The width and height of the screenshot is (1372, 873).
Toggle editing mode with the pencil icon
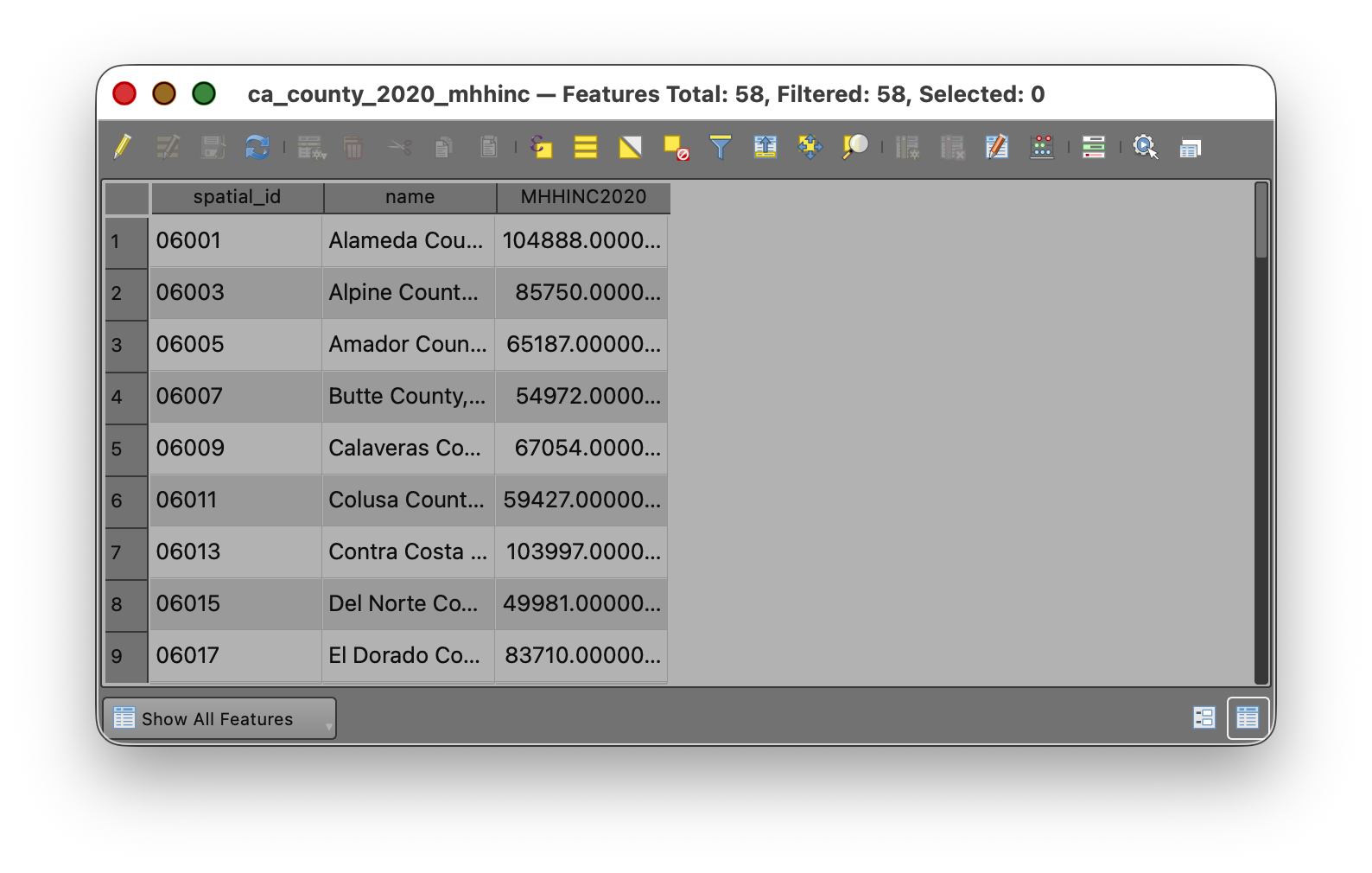(123, 147)
